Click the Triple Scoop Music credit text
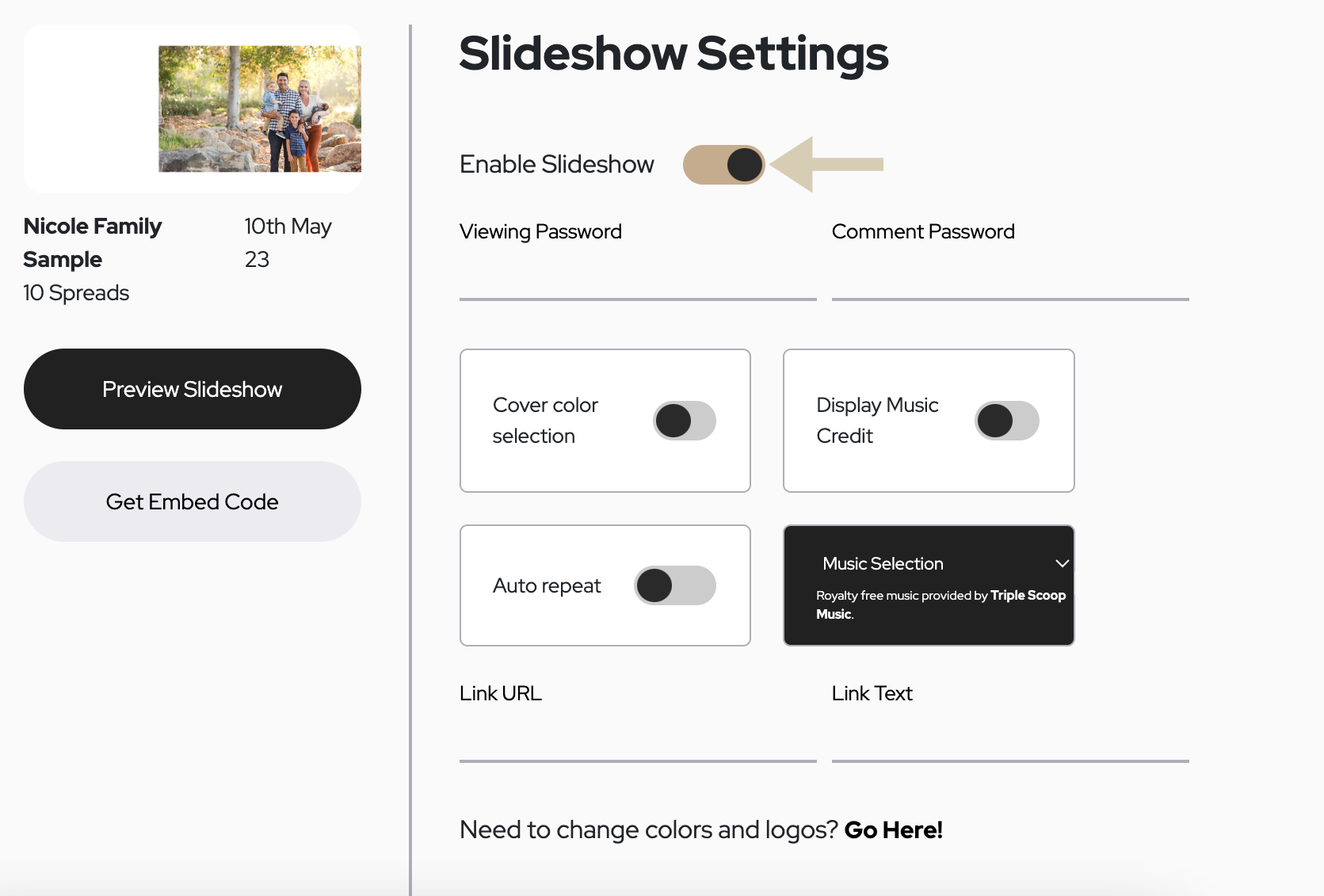 click(x=941, y=604)
